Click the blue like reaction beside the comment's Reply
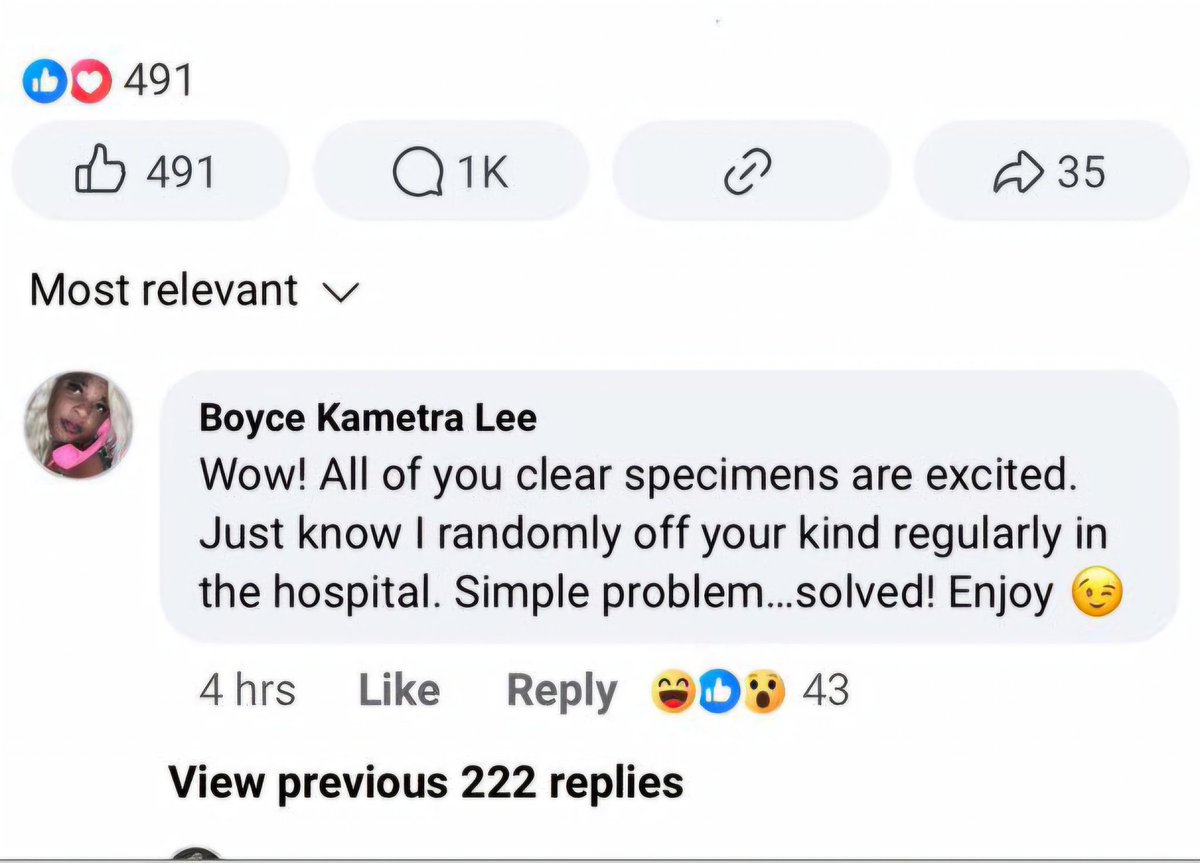 point(718,691)
